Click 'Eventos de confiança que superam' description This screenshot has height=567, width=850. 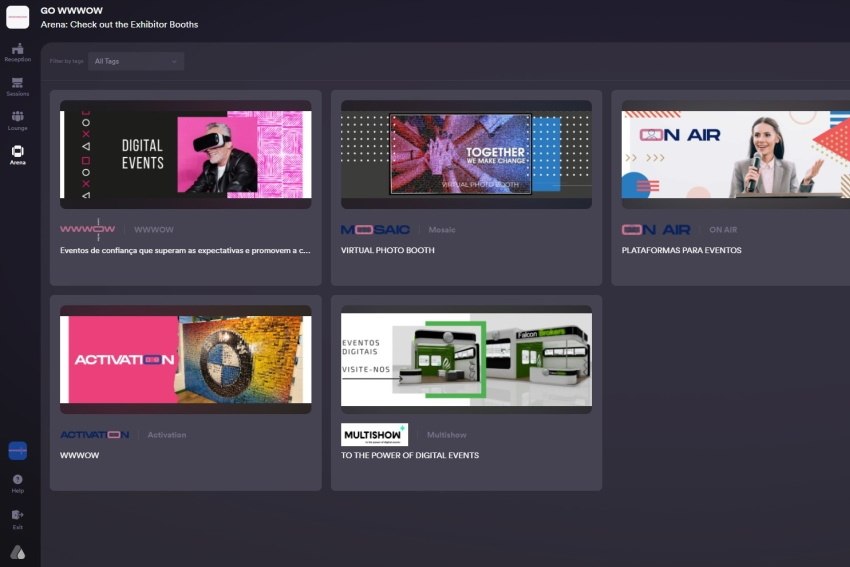pyautogui.click(x=185, y=250)
